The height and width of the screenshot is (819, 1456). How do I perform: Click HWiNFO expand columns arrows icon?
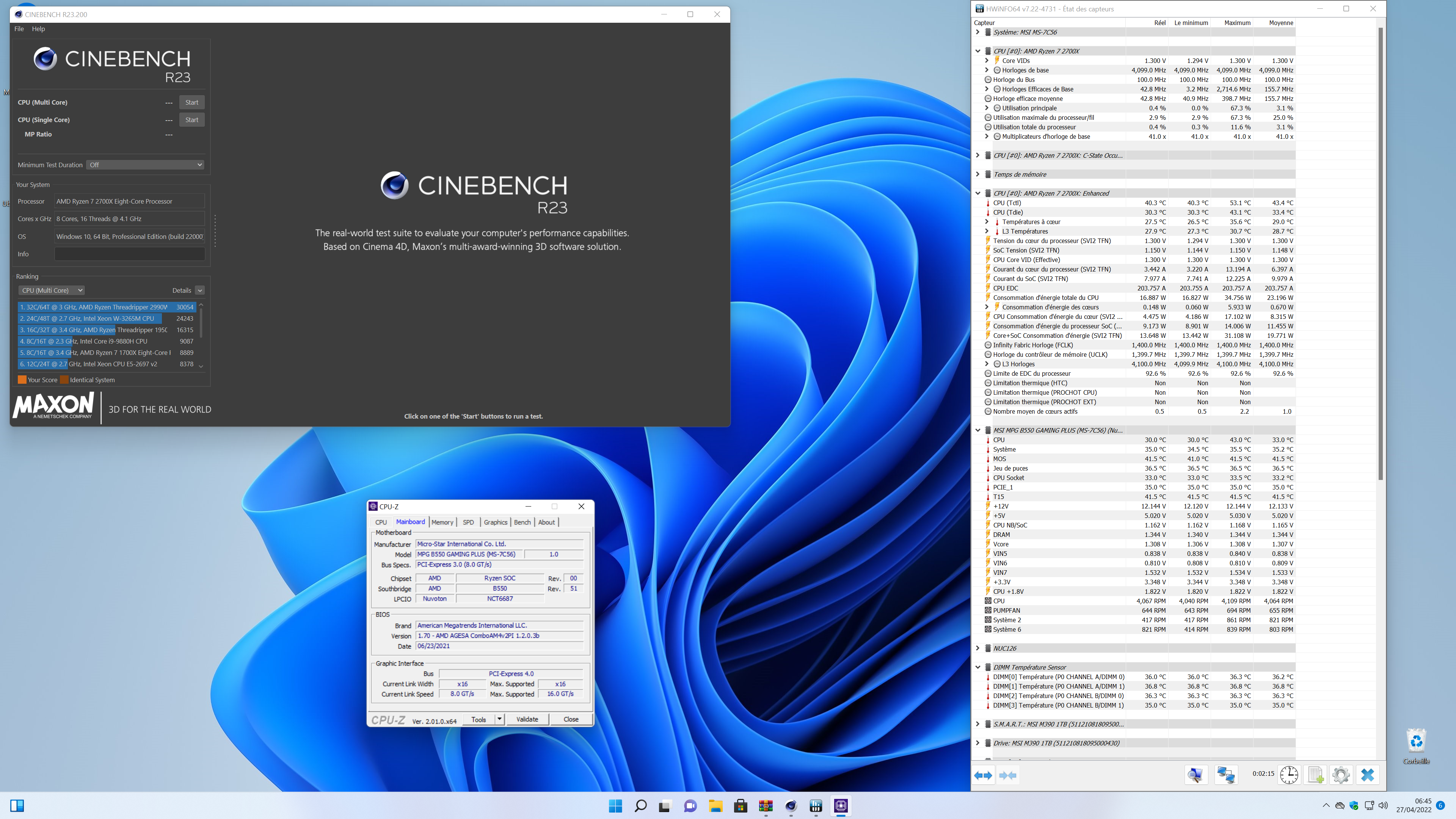(983, 775)
